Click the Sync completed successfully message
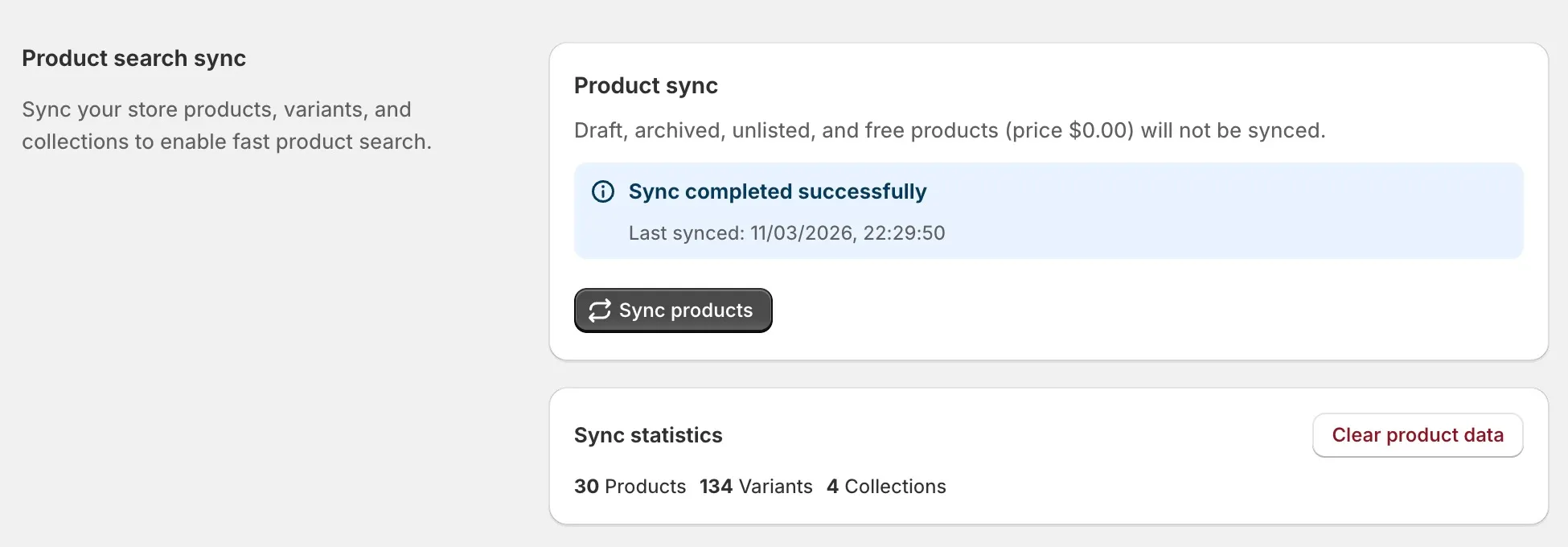 click(778, 191)
